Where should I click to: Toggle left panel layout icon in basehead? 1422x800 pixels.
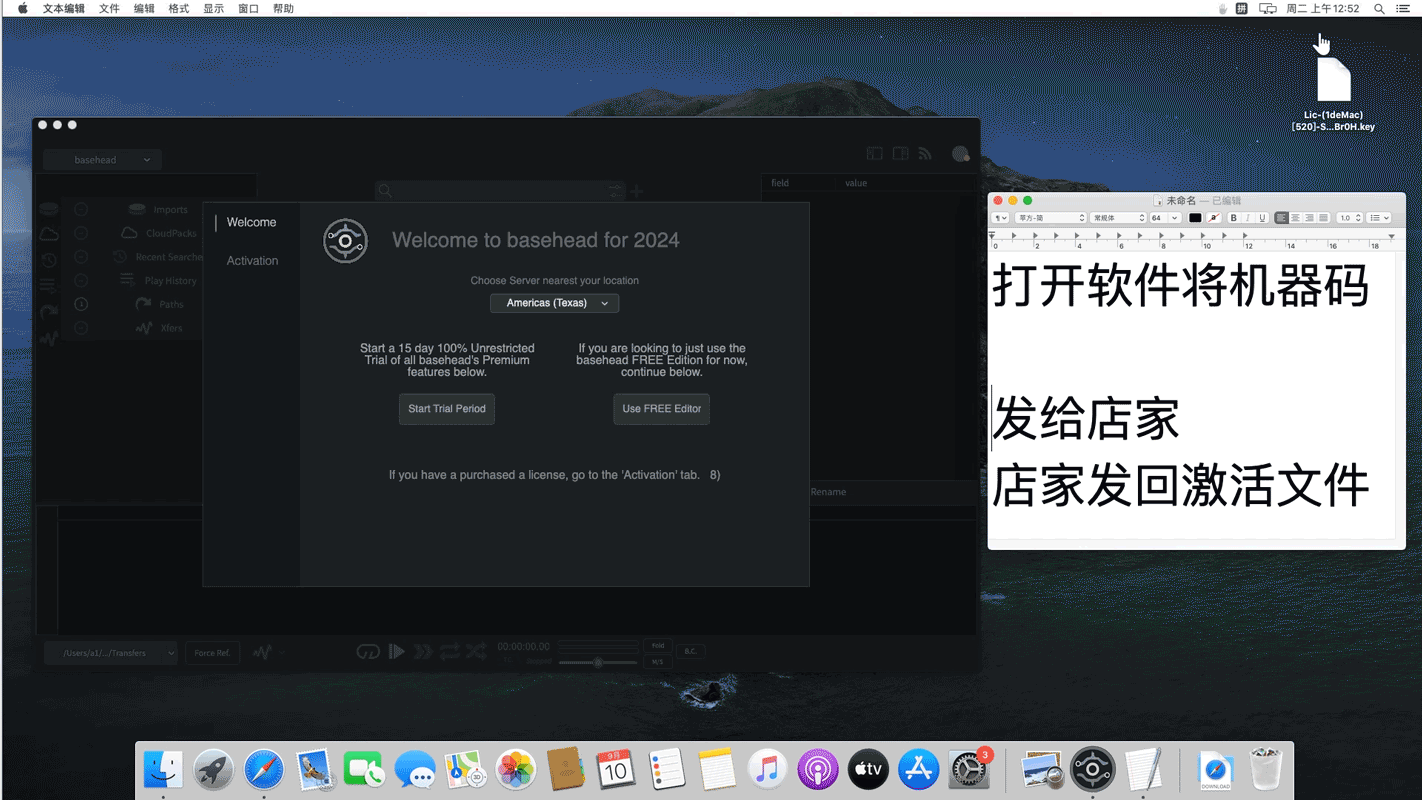[x=875, y=154]
